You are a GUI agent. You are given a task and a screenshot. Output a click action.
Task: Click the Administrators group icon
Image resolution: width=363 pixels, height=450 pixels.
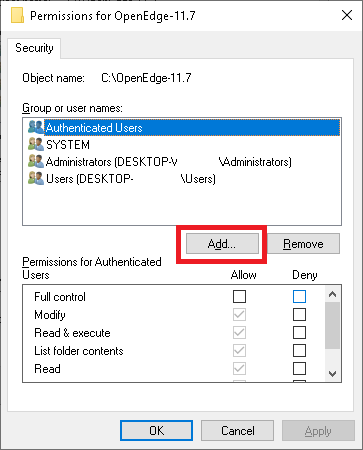point(36,161)
